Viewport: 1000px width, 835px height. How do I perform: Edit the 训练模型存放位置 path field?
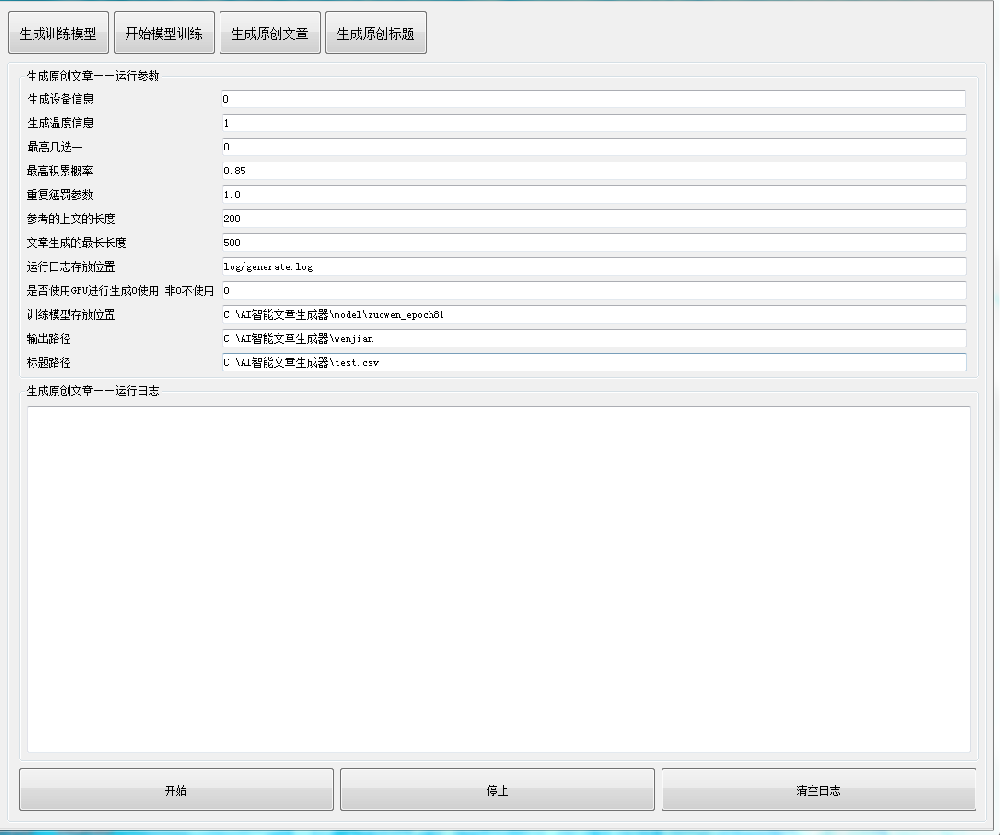pos(594,314)
